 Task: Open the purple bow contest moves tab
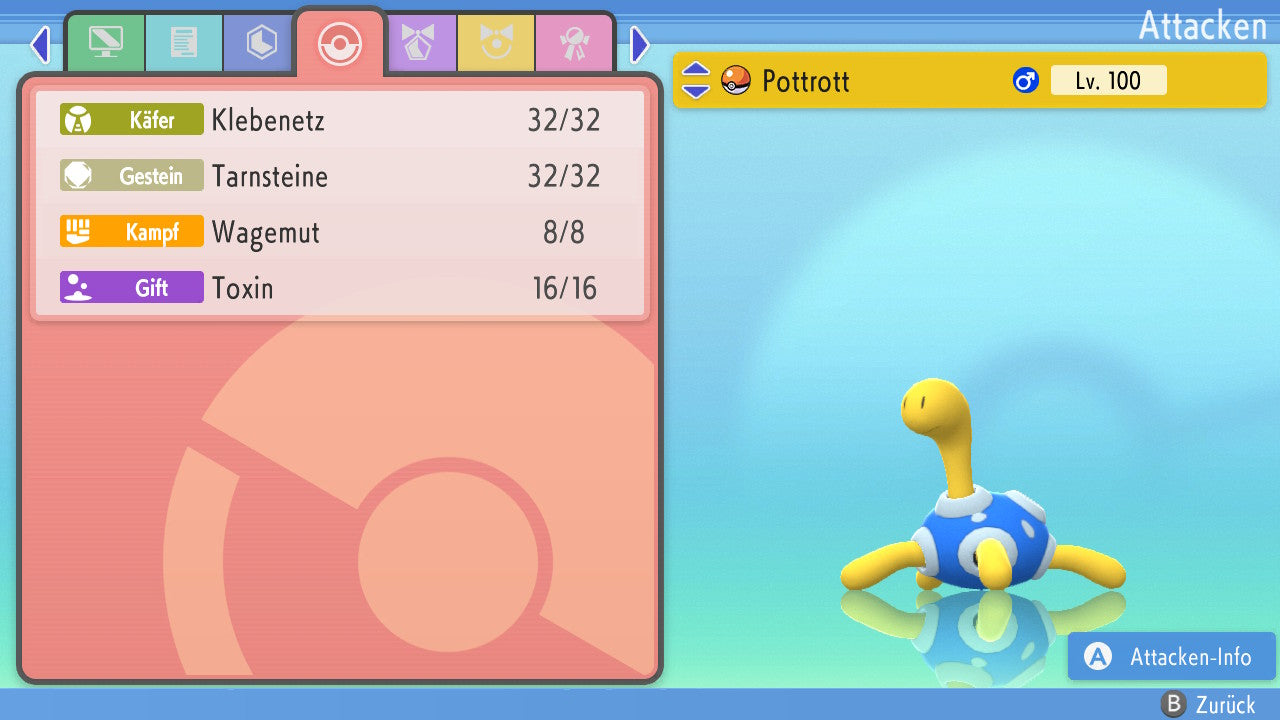[419, 42]
